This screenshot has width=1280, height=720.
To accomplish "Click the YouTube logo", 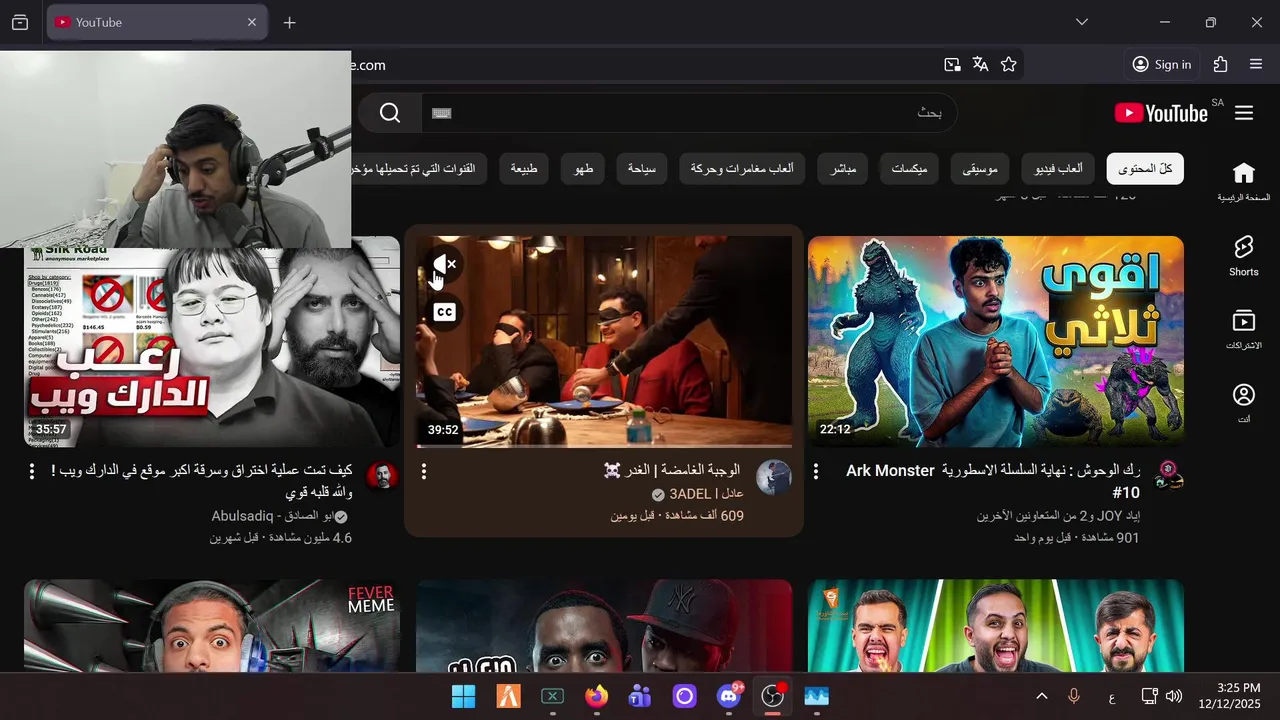I will click(x=1161, y=113).
